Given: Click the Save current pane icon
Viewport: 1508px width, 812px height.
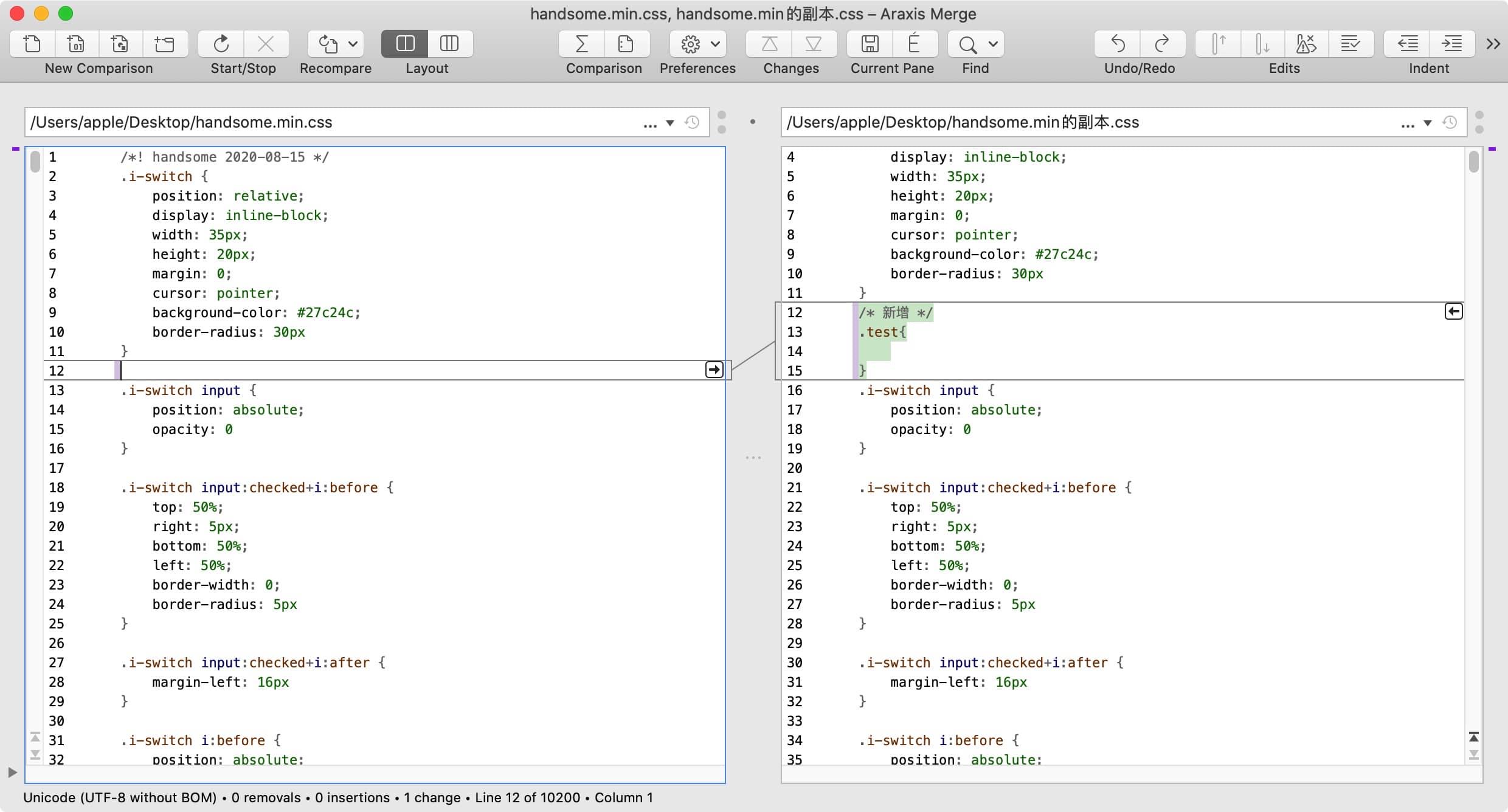Looking at the screenshot, I should 870,44.
